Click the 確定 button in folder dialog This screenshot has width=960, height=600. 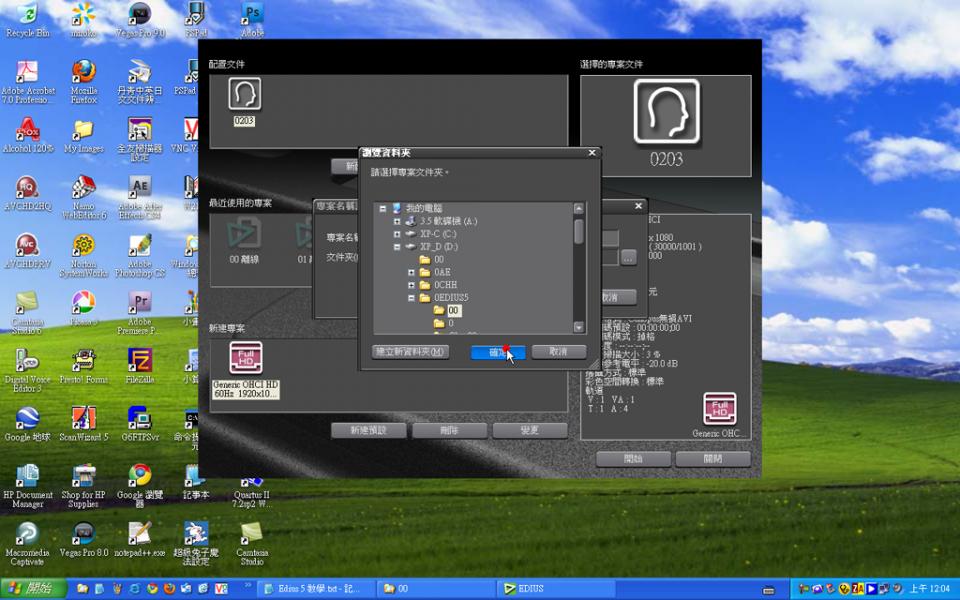click(497, 352)
